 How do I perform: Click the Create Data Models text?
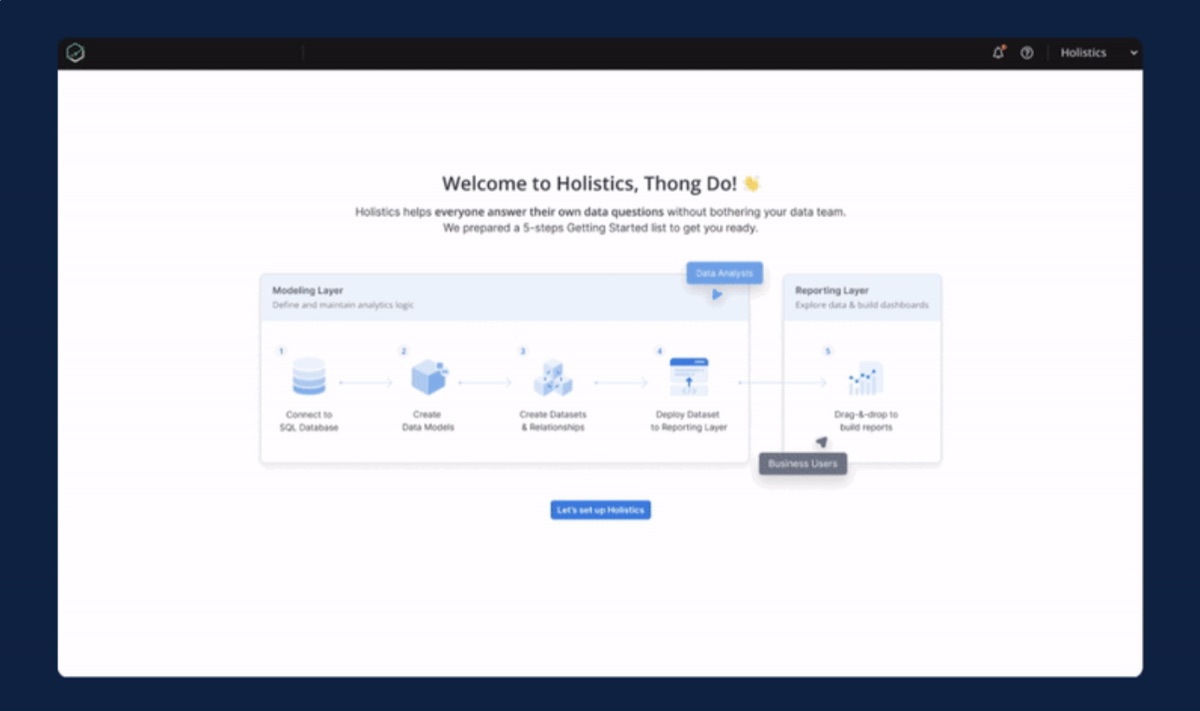(428, 421)
